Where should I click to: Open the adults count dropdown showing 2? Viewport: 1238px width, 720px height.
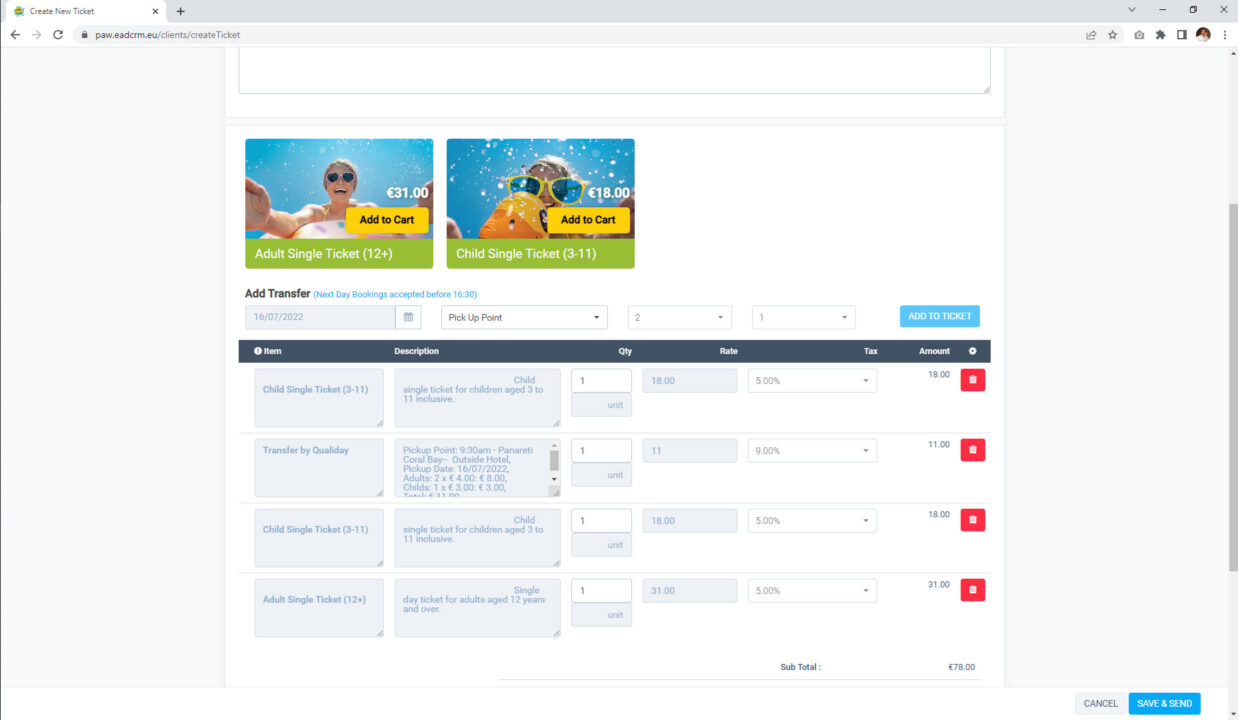pyautogui.click(x=679, y=317)
